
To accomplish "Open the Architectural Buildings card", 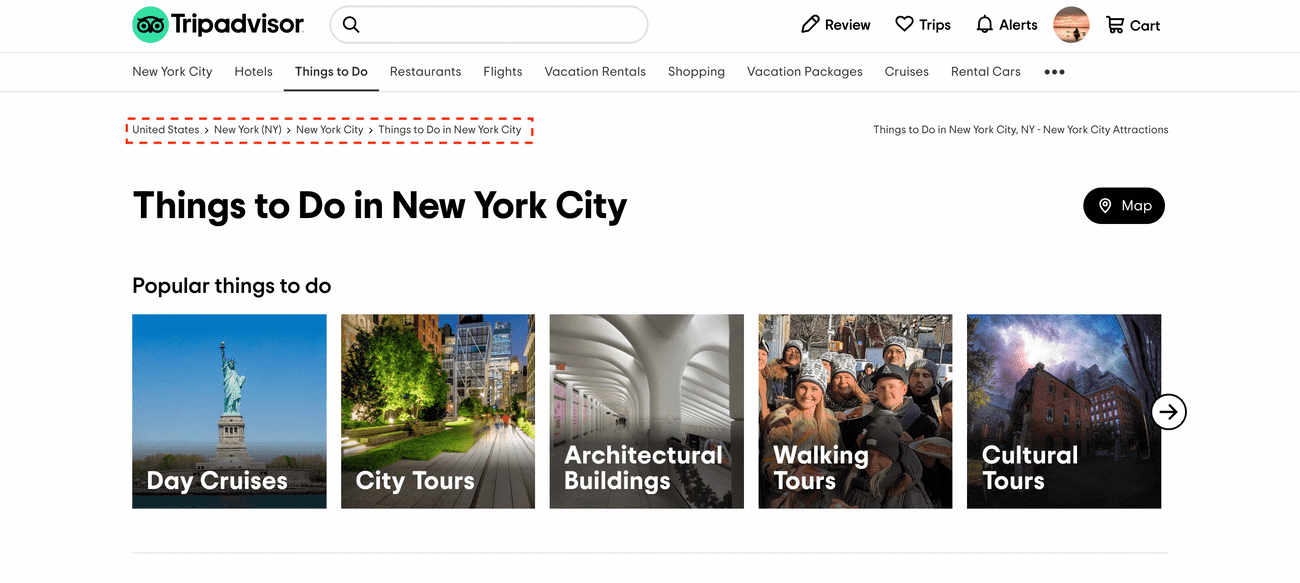I will [647, 412].
